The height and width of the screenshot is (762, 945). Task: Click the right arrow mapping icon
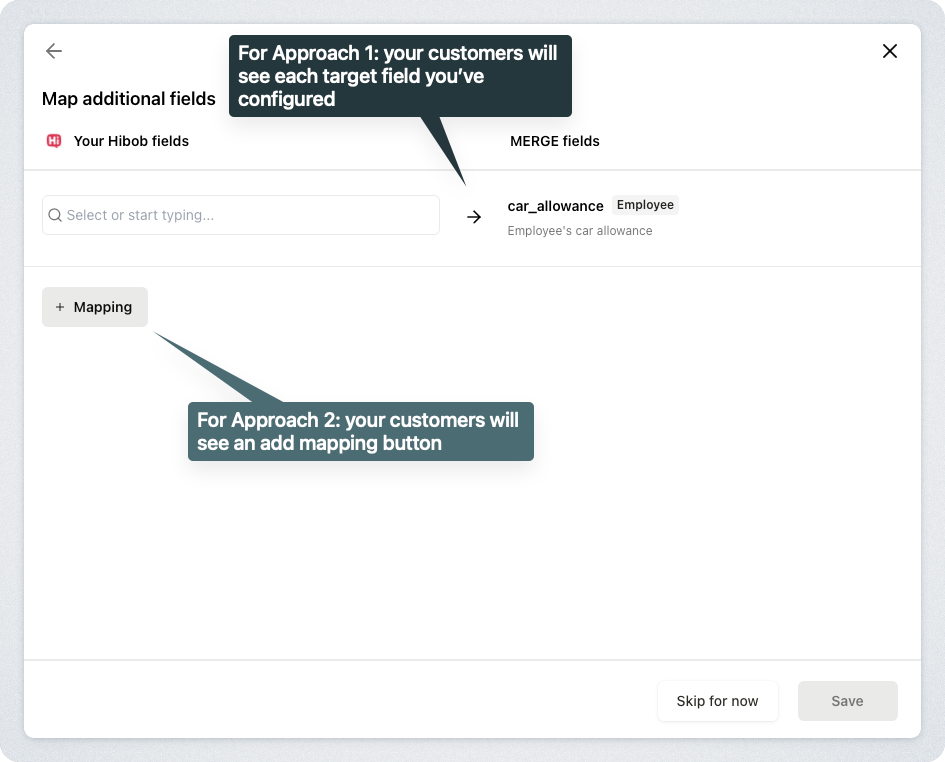click(x=474, y=217)
